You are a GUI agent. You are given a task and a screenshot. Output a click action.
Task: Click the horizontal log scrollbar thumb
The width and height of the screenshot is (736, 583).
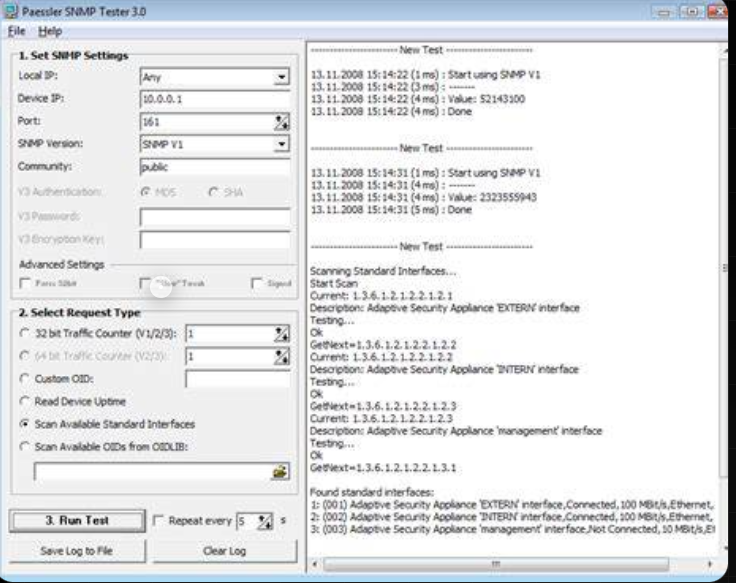[x=496, y=564]
